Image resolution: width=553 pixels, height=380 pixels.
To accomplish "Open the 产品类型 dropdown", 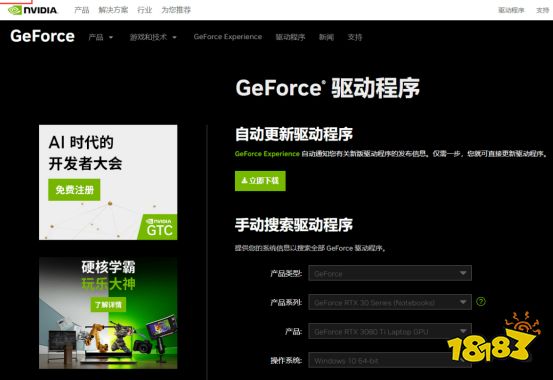I will point(390,273).
